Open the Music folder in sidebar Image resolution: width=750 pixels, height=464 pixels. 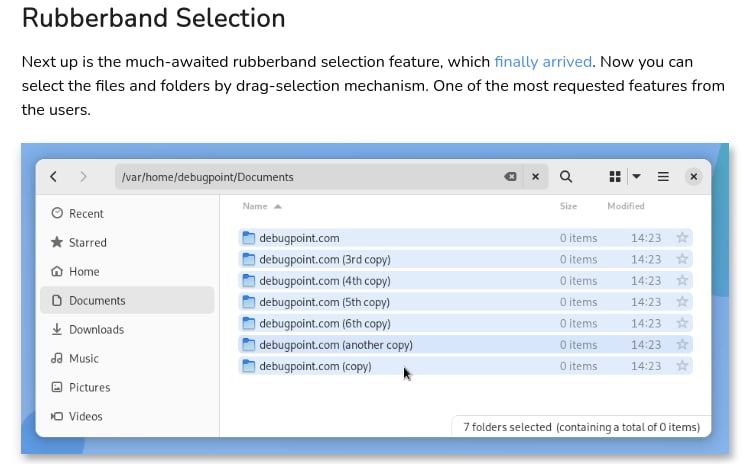[84, 358]
